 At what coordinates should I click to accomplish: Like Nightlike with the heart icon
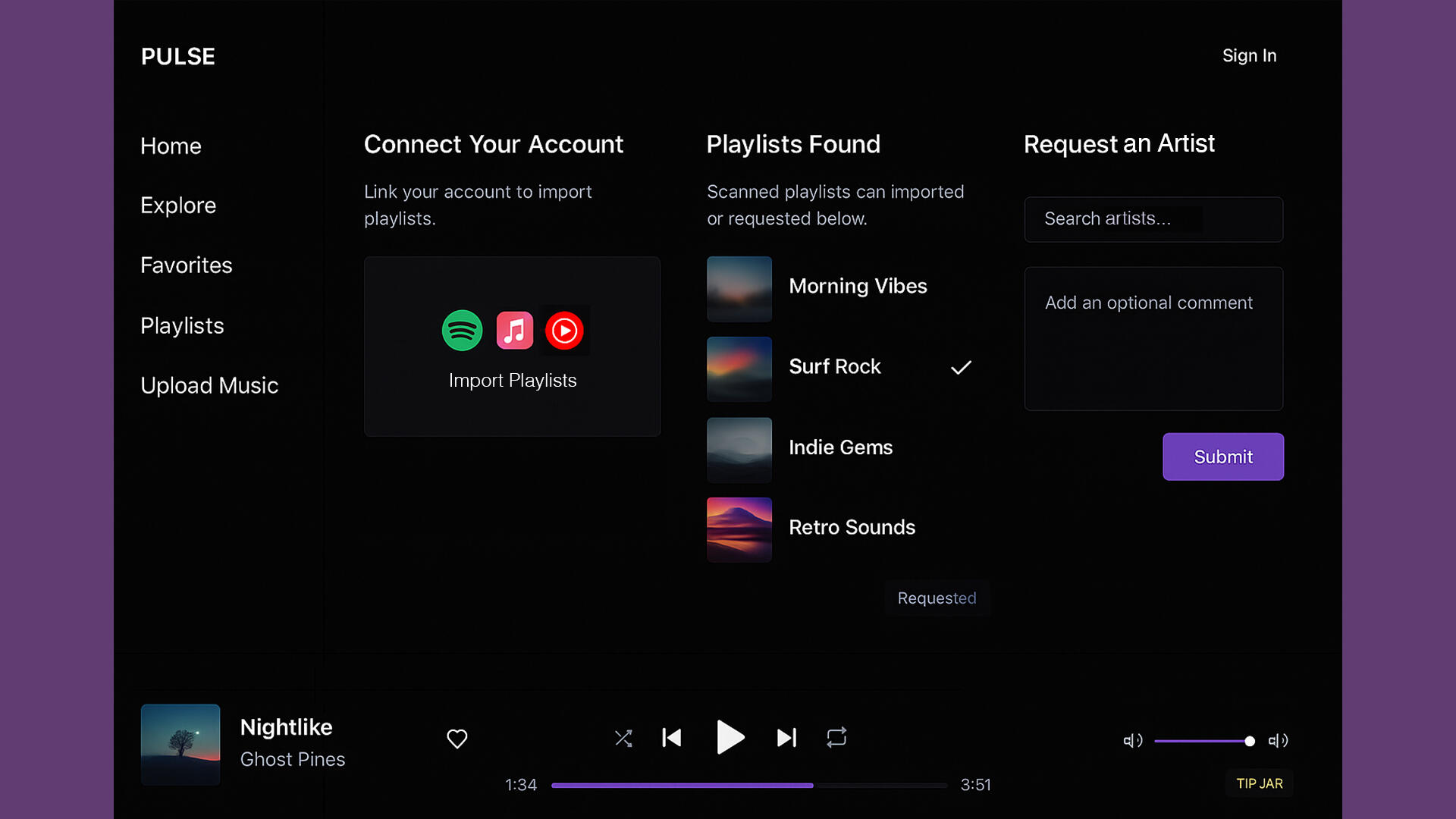coord(457,739)
